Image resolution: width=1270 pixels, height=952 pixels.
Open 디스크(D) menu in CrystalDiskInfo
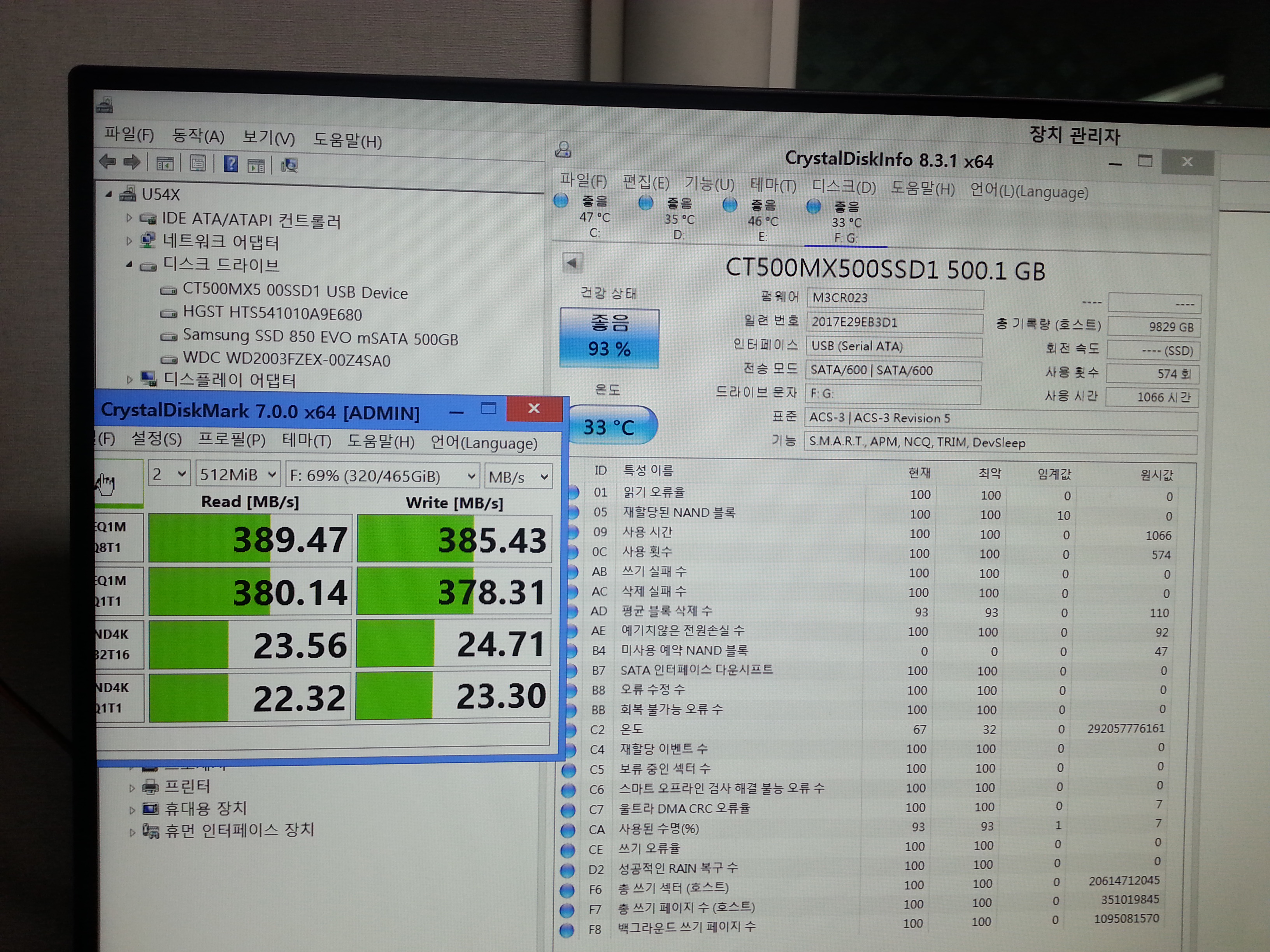[844, 187]
